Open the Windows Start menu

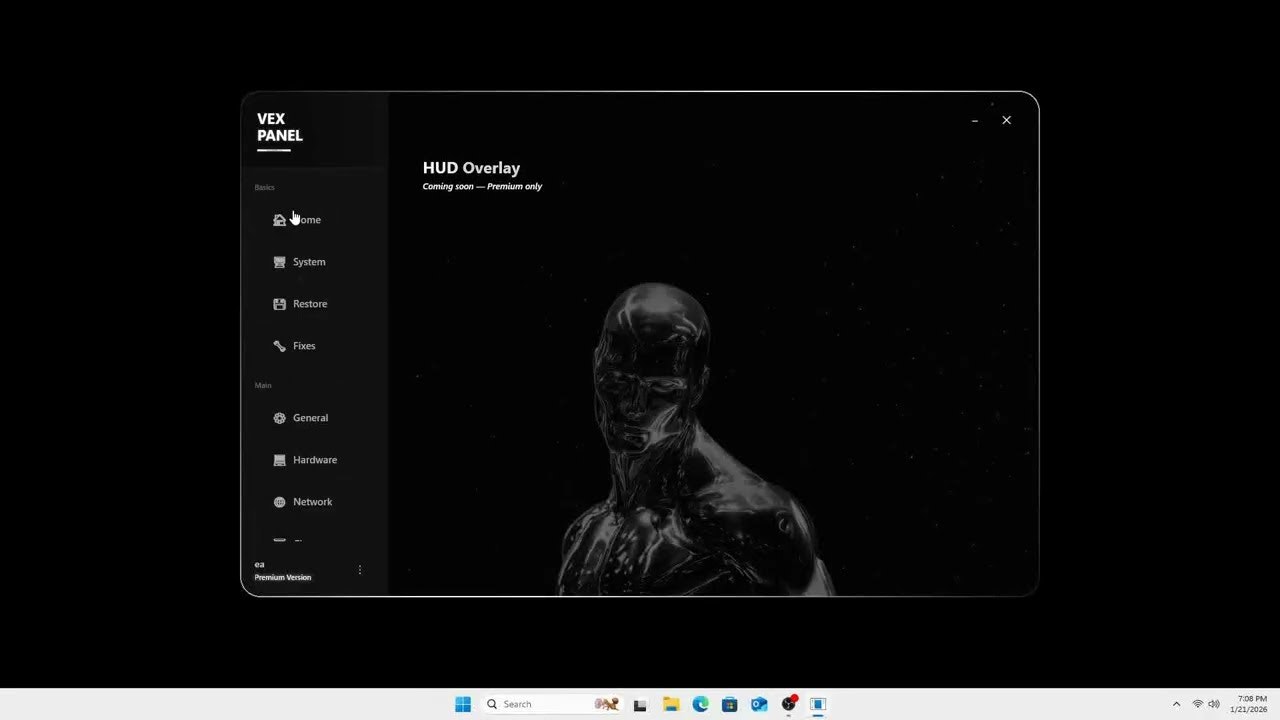[x=462, y=704]
